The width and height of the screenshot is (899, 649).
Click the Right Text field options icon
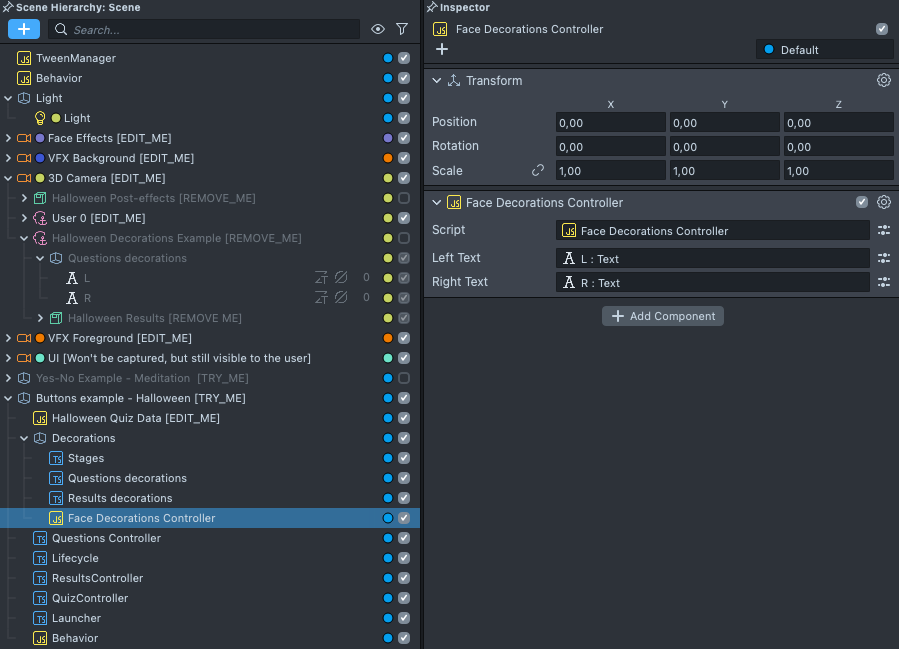tap(884, 283)
